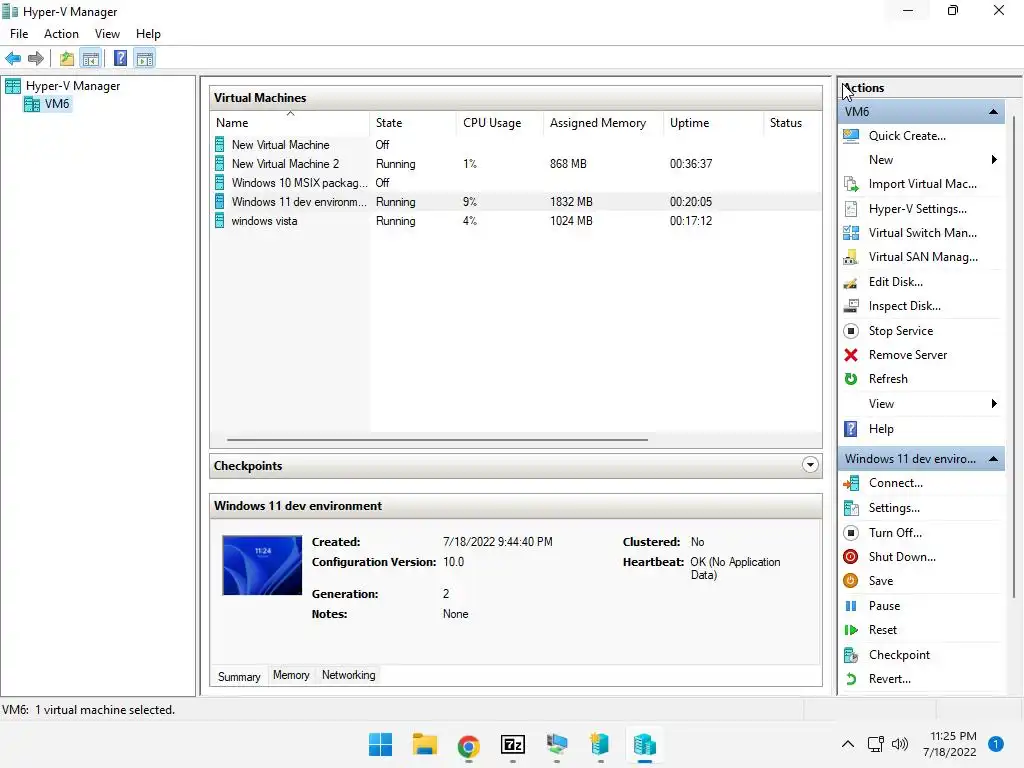Click the Checkpoint icon

click(x=851, y=655)
